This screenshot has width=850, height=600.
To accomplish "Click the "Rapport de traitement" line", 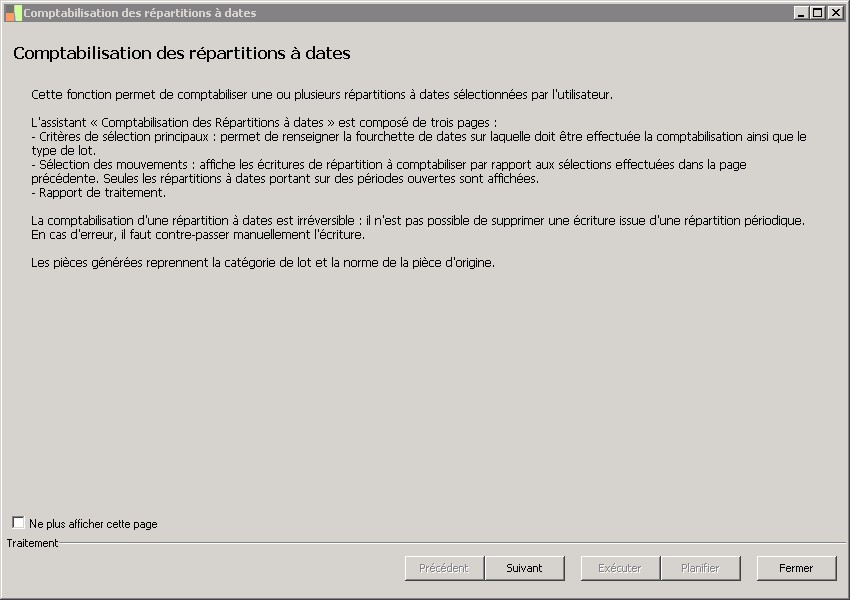I will click(x=99, y=193).
